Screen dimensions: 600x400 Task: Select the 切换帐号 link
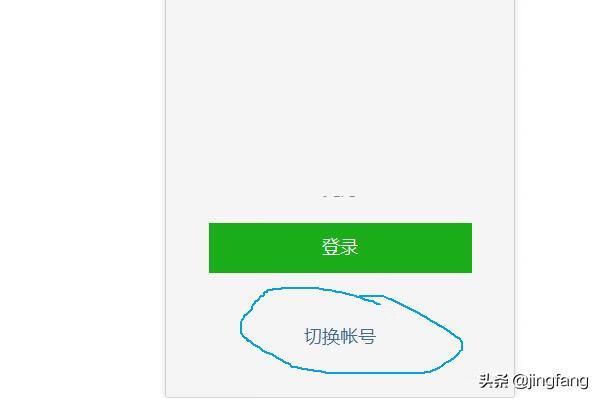340,336
